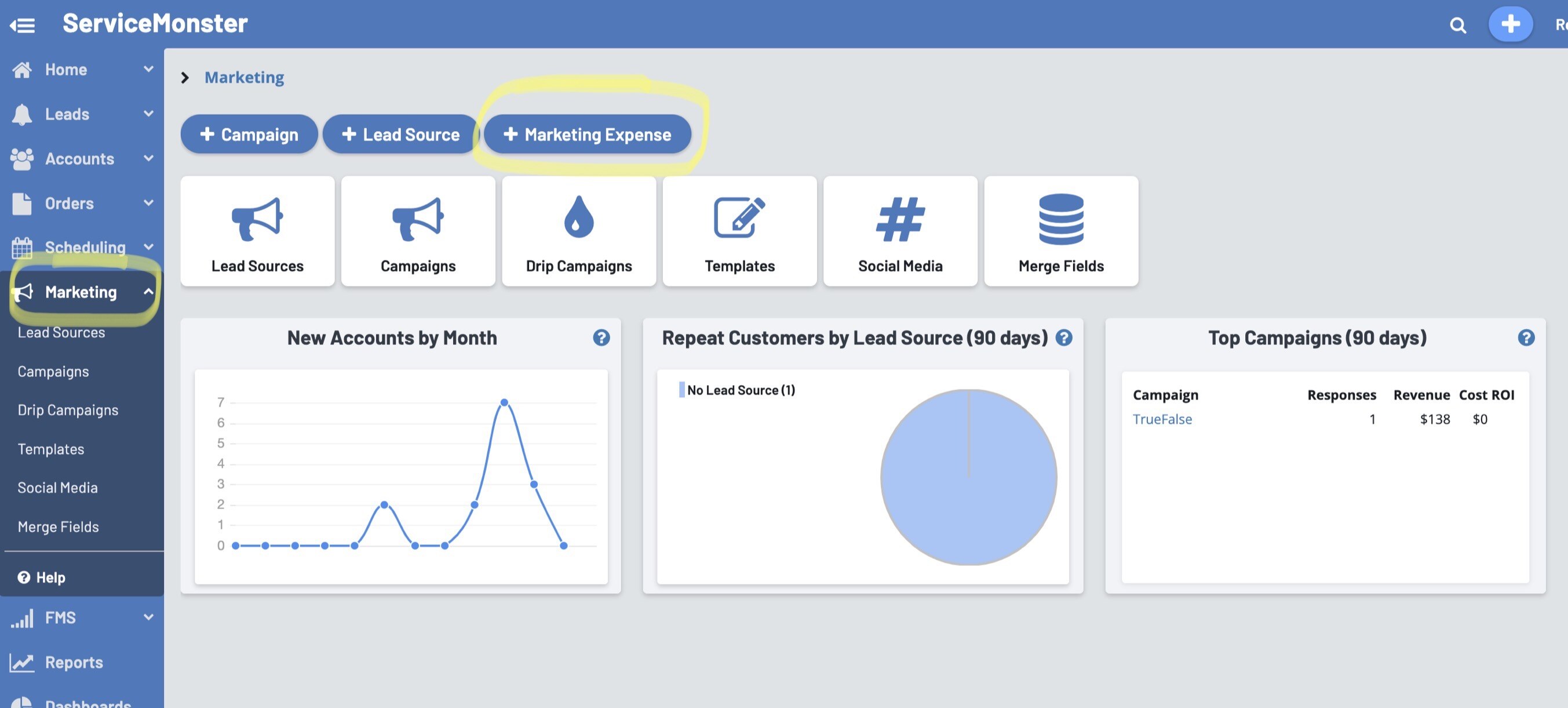Expand the FMS menu chevron
The image size is (1568, 708).
pos(148,616)
